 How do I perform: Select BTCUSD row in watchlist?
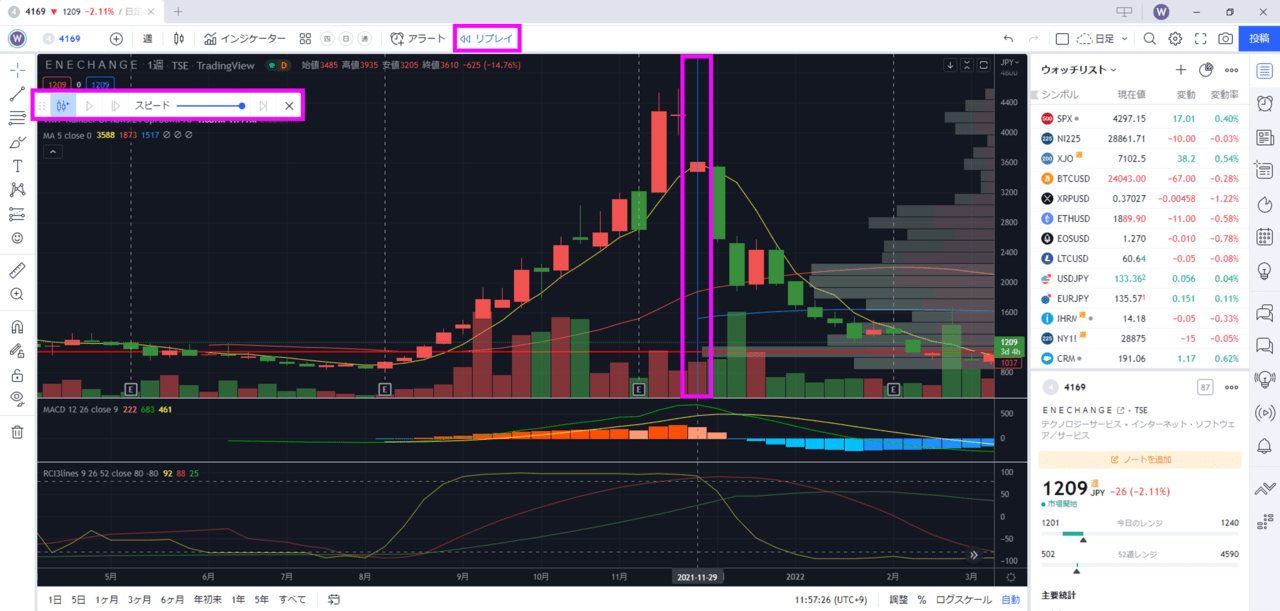point(1140,179)
